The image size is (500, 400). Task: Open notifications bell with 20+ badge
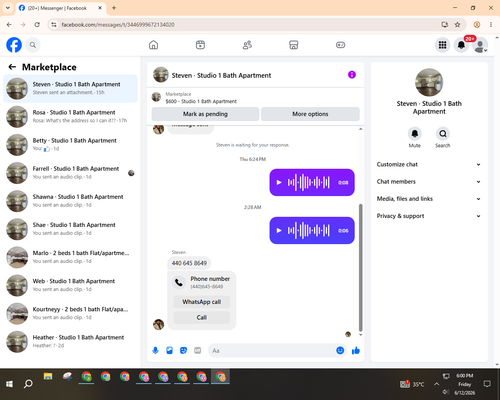click(x=461, y=45)
